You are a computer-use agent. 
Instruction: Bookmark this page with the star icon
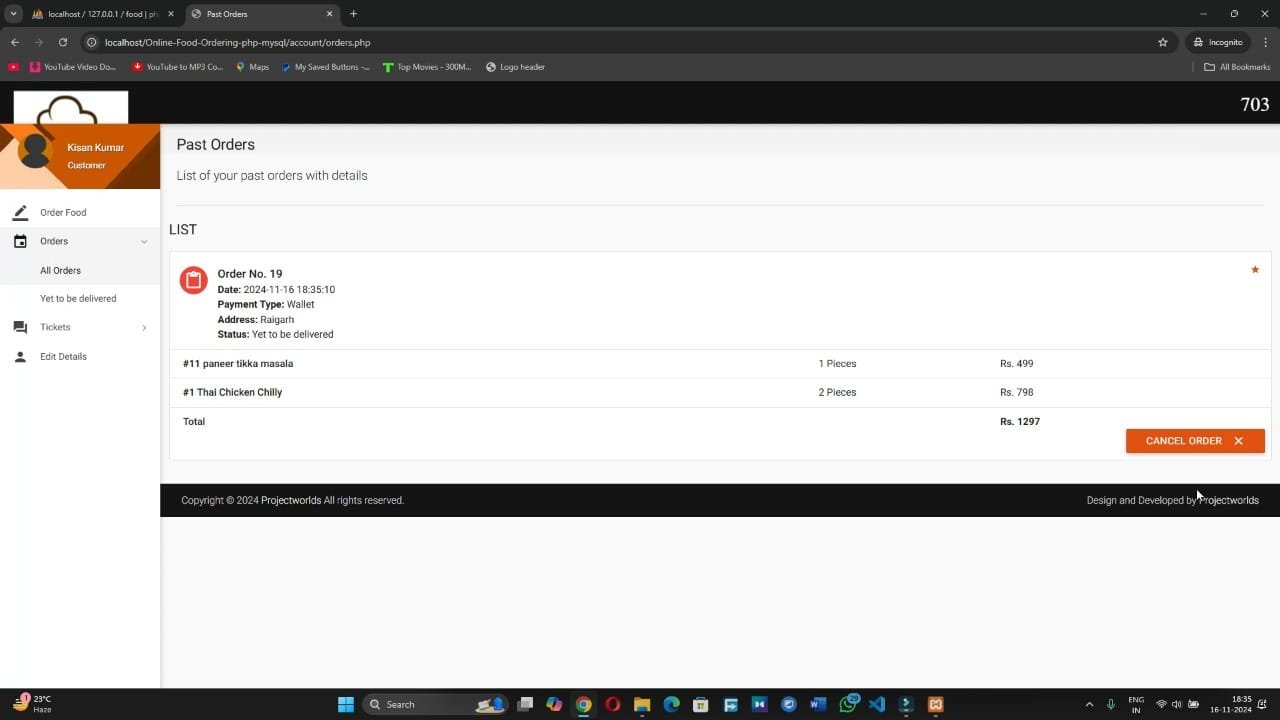(x=1163, y=43)
